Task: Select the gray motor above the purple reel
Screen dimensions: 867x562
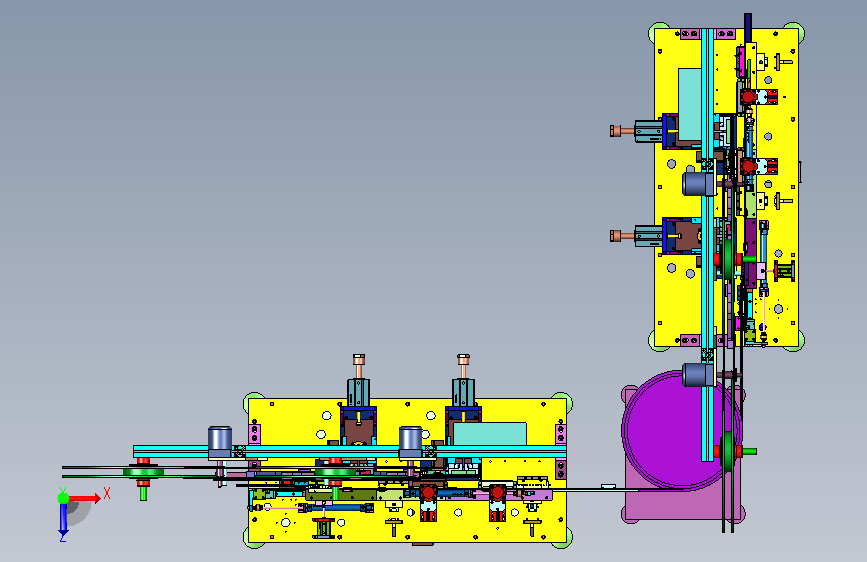Action: [x=698, y=374]
